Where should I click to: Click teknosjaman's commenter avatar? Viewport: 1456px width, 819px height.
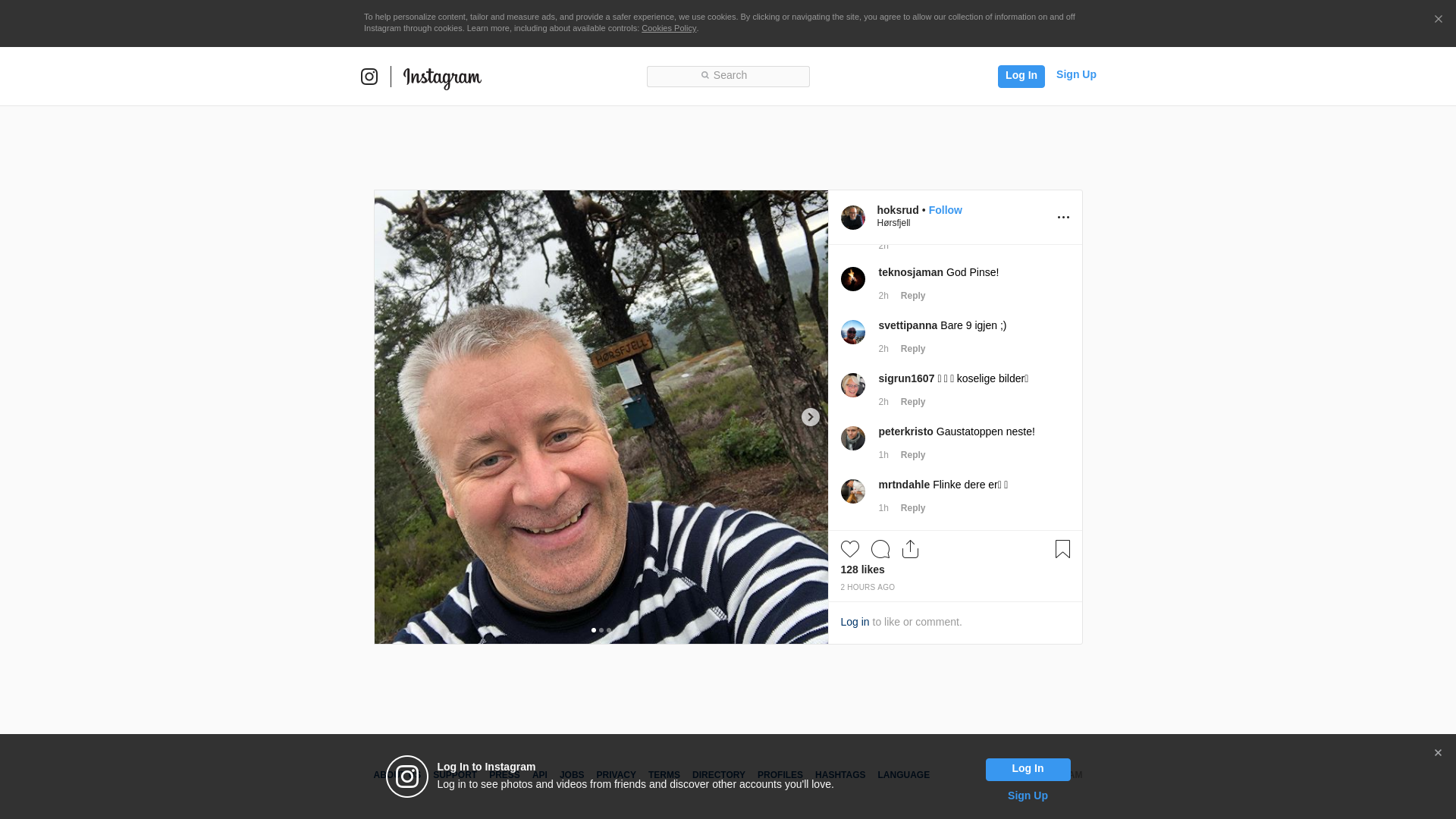point(852,279)
